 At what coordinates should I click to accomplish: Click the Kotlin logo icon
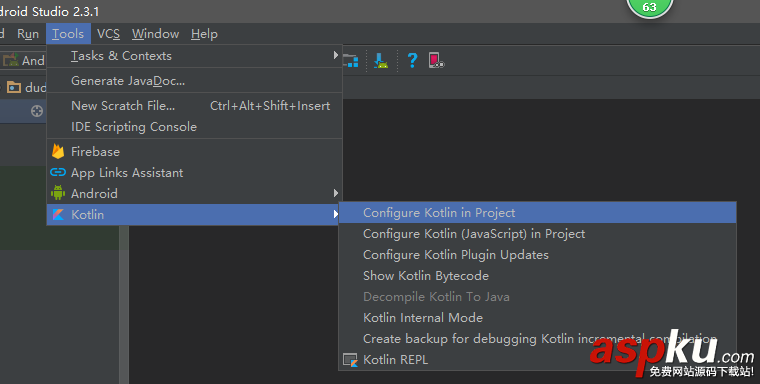click(x=58, y=214)
